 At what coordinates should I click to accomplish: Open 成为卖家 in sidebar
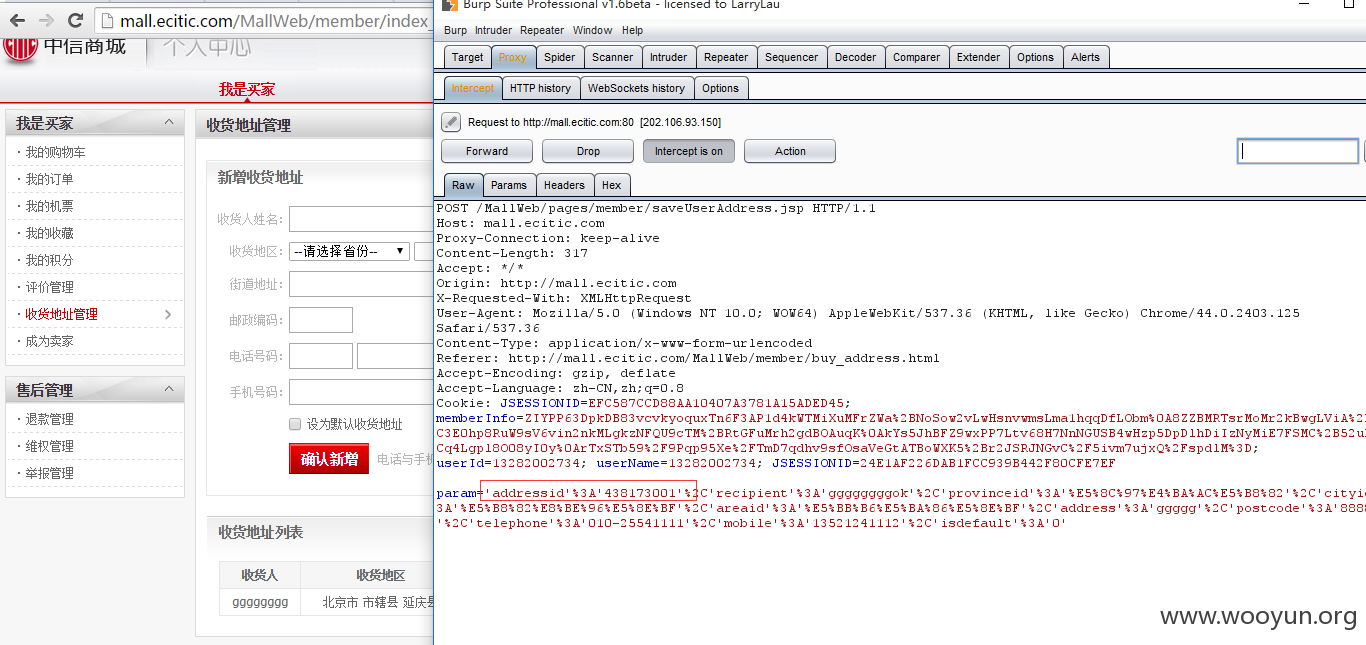[49, 341]
